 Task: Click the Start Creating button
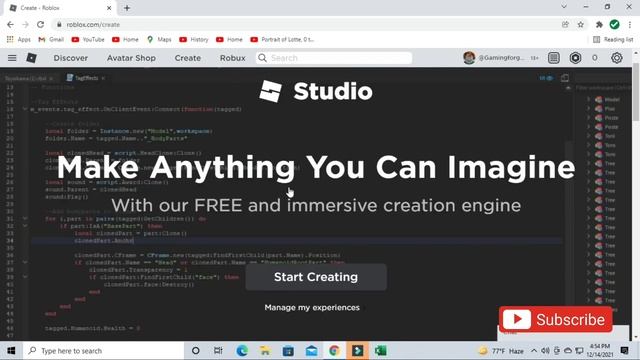point(316,277)
